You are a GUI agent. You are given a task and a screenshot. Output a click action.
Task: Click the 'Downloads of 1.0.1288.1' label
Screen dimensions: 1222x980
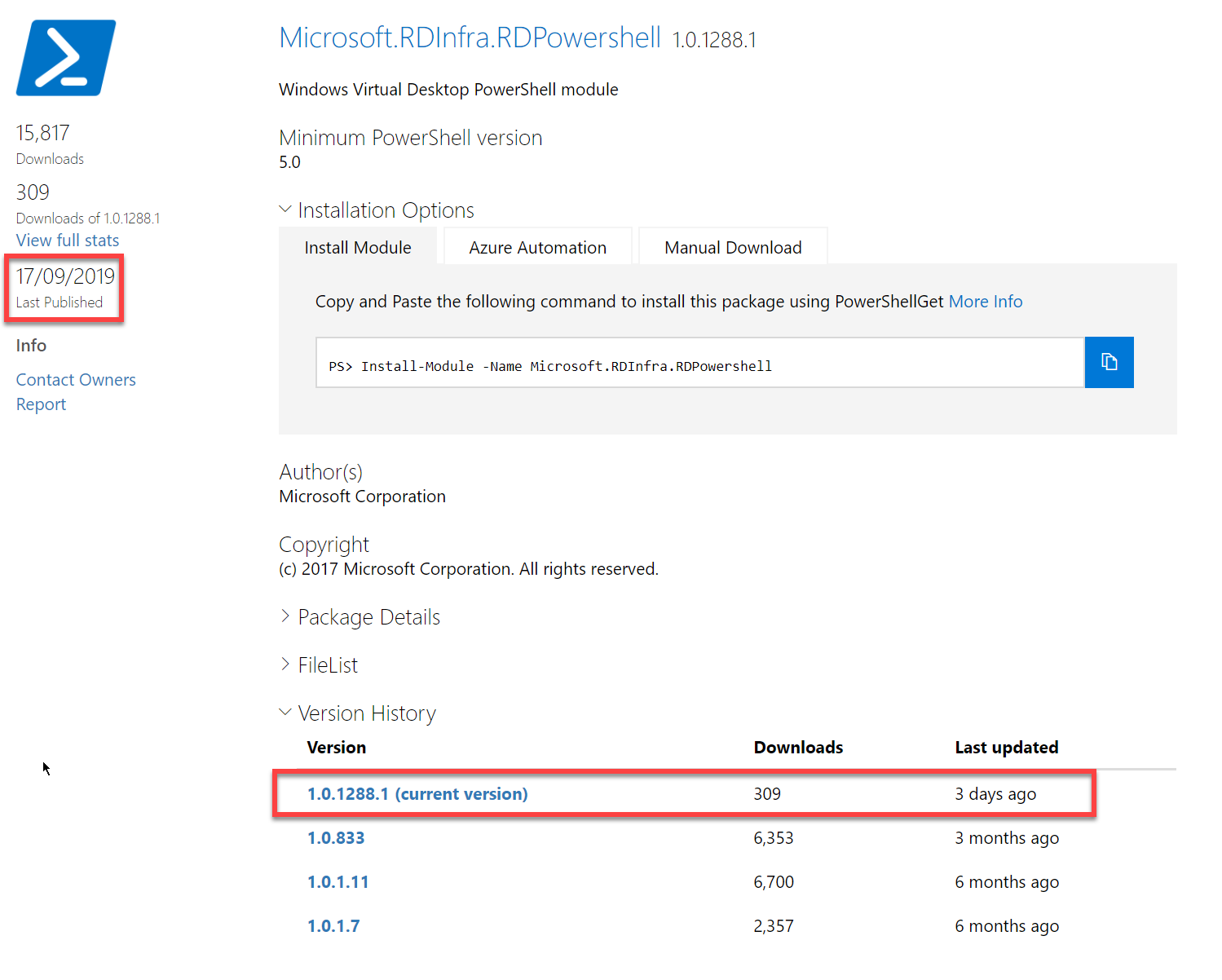88,219
